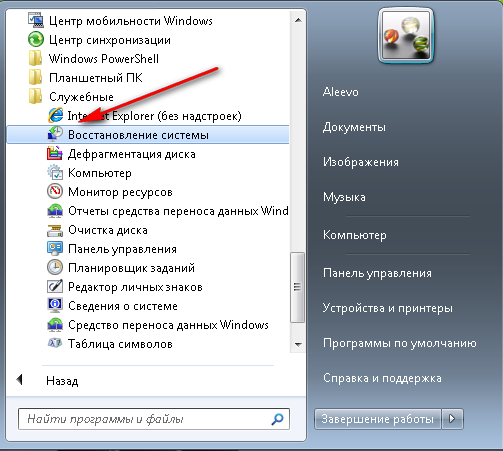
Task: Open Документы in right pane
Action: pyautogui.click(x=354, y=127)
